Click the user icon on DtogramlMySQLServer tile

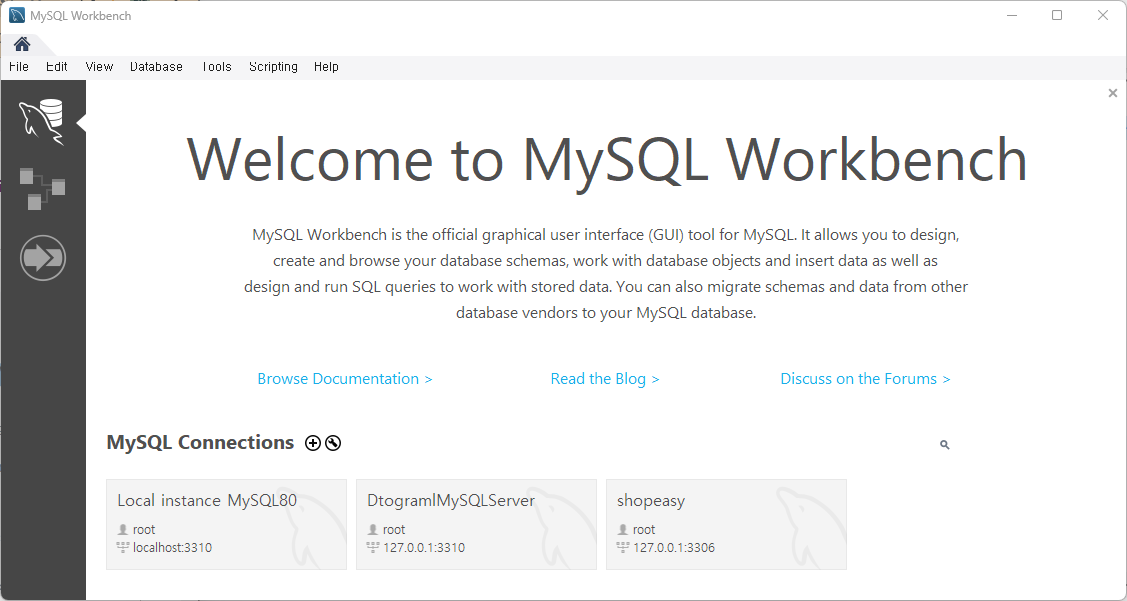point(372,530)
